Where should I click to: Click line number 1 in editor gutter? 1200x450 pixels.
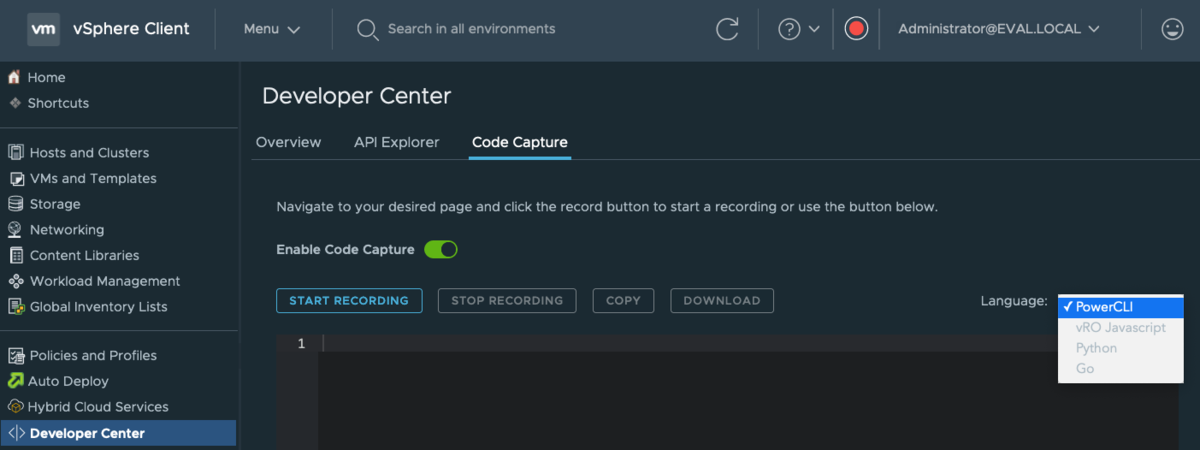point(301,343)
